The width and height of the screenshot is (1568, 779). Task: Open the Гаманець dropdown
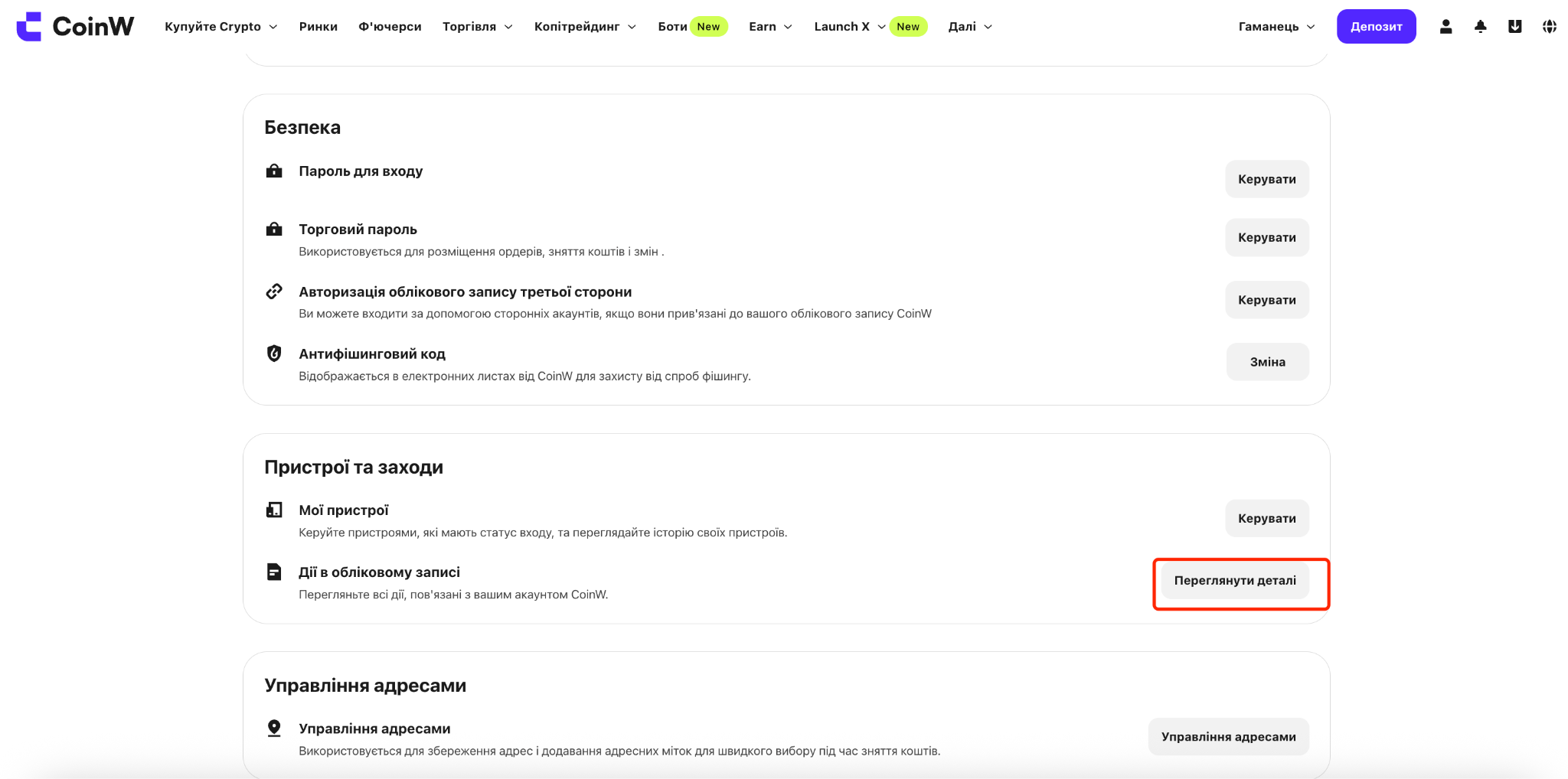1276,26
